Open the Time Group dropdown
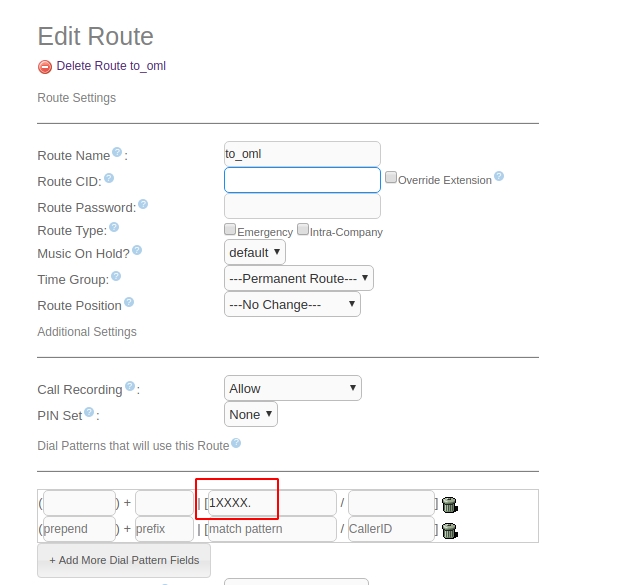This screenshot has height=585, width=626. [299, 278]
